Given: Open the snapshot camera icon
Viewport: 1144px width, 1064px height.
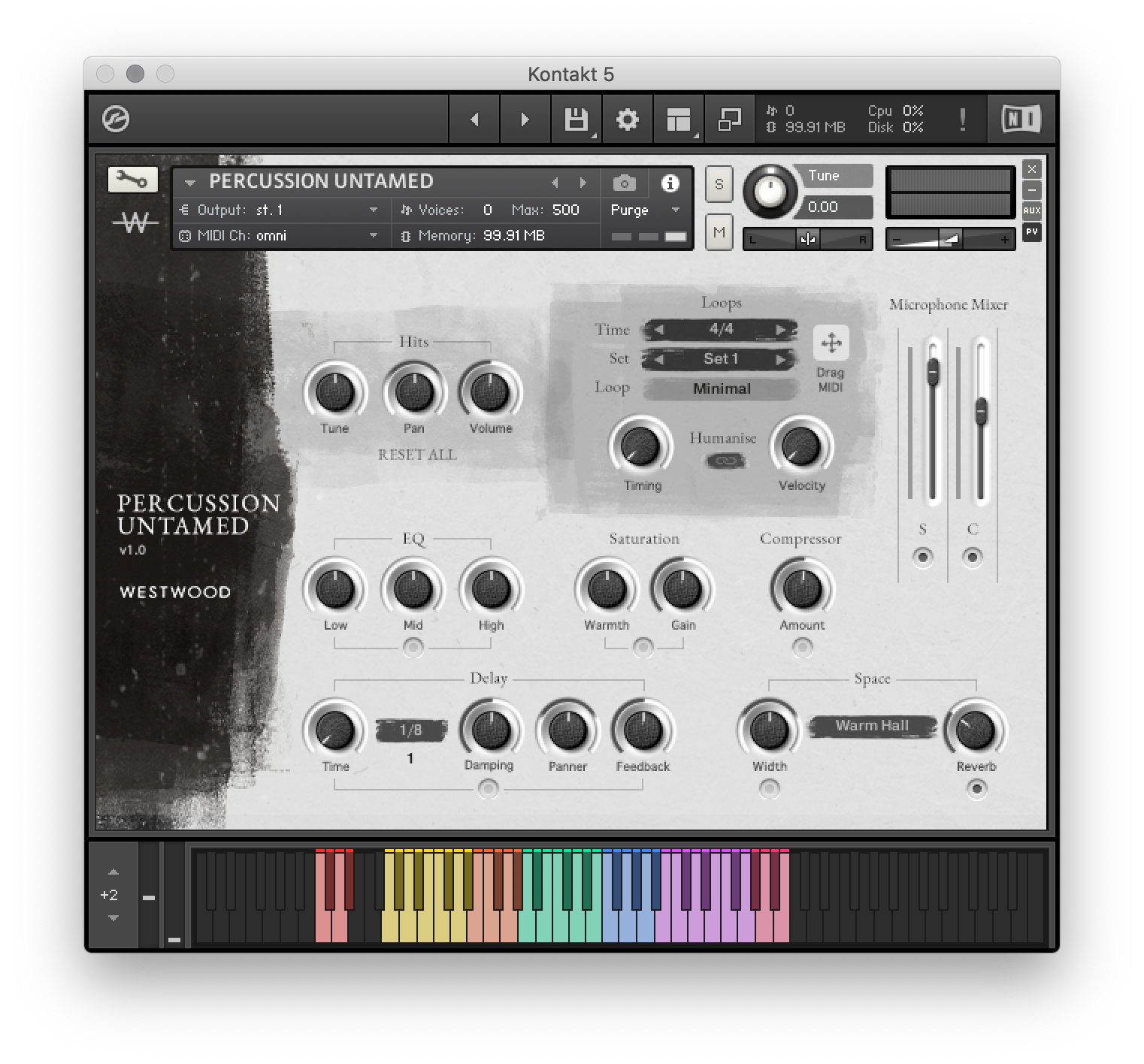Looking at the screenshot, I should click(624, 183).
